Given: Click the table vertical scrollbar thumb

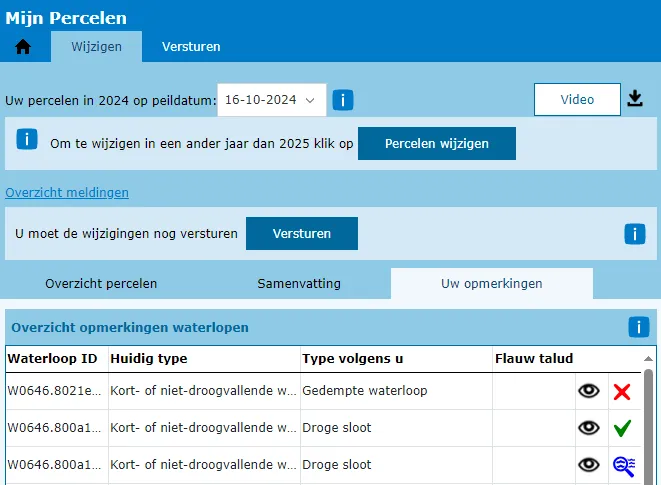Looking at the screenshot, I should (x=648, y=427).
